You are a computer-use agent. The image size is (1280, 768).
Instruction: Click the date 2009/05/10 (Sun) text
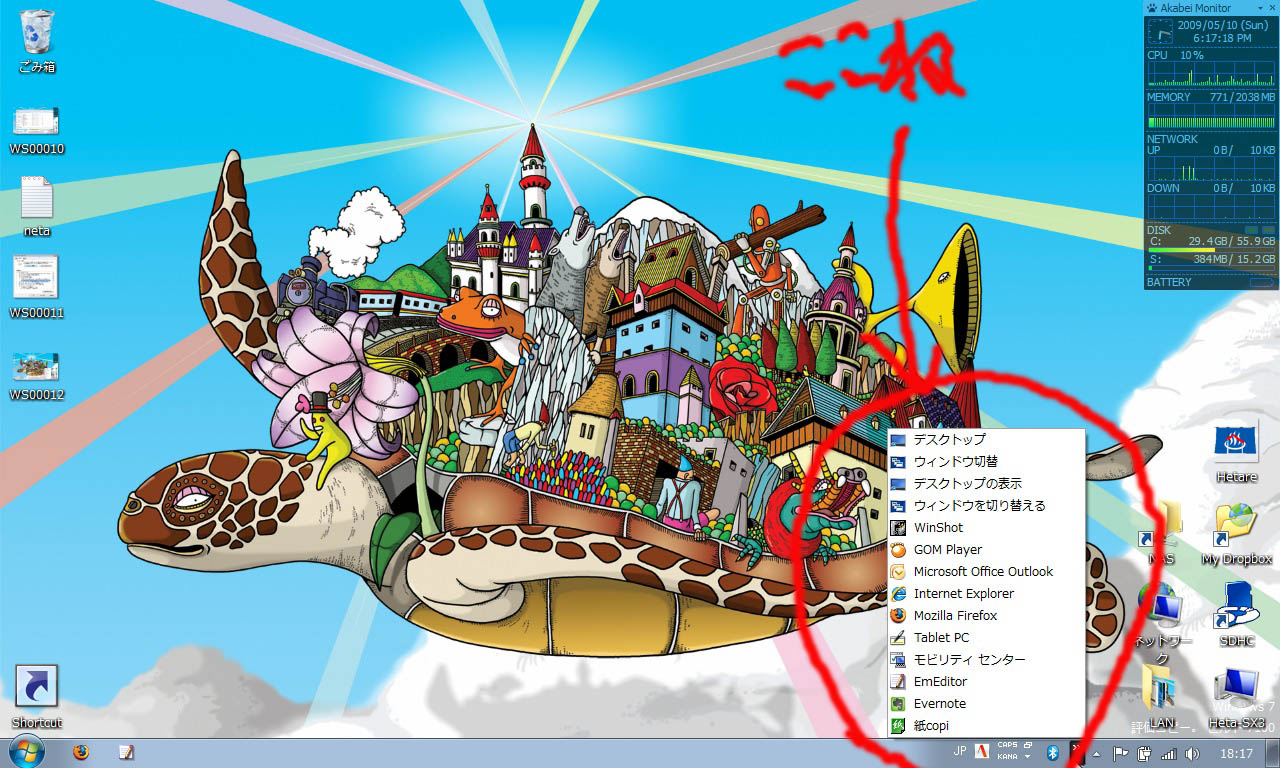tap(1225, 24)
